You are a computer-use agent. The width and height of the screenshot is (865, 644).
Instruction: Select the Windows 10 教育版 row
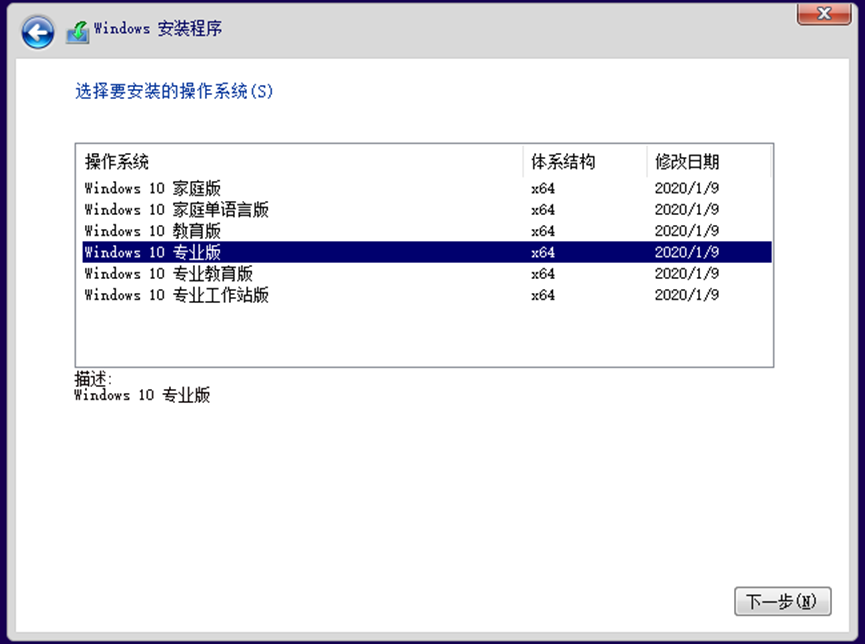427,231
